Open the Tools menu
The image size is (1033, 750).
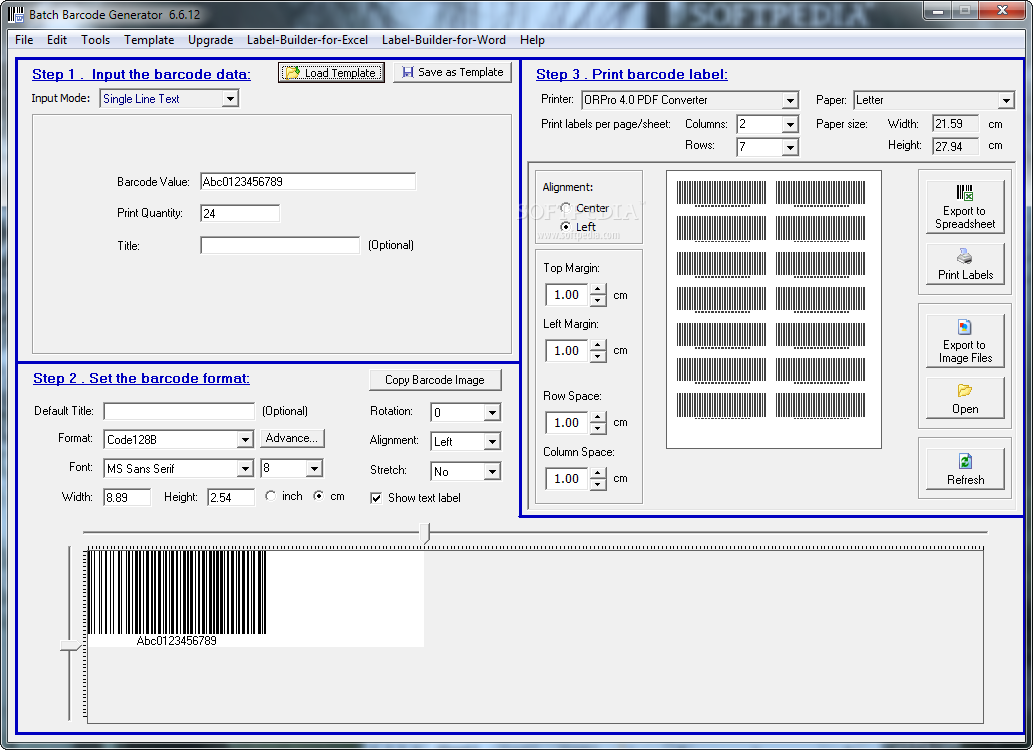96,40
